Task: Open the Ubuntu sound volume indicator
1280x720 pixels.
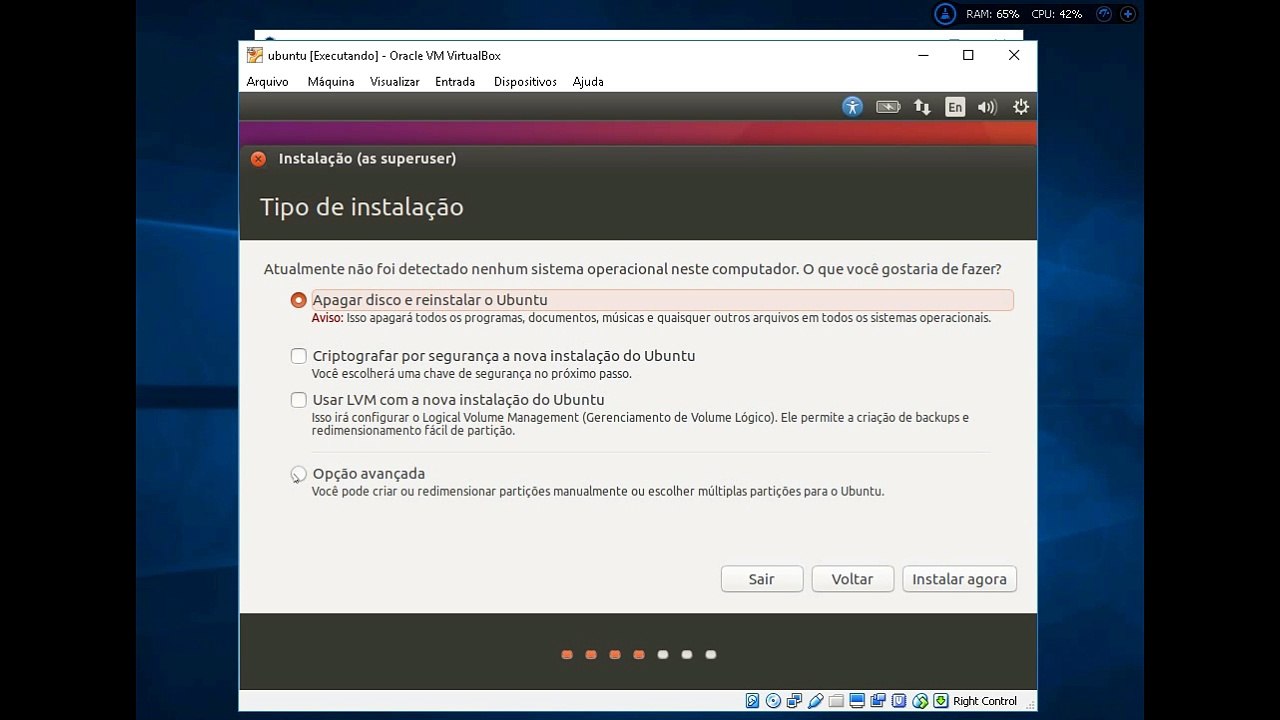Action: pos(987,107)
